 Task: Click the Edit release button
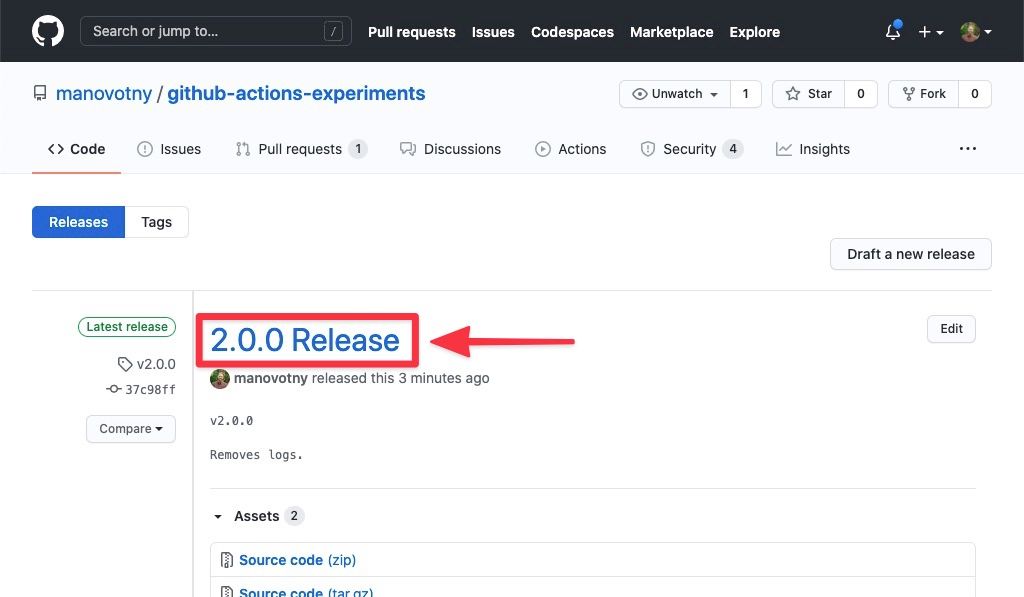click(x=951, y=329)
